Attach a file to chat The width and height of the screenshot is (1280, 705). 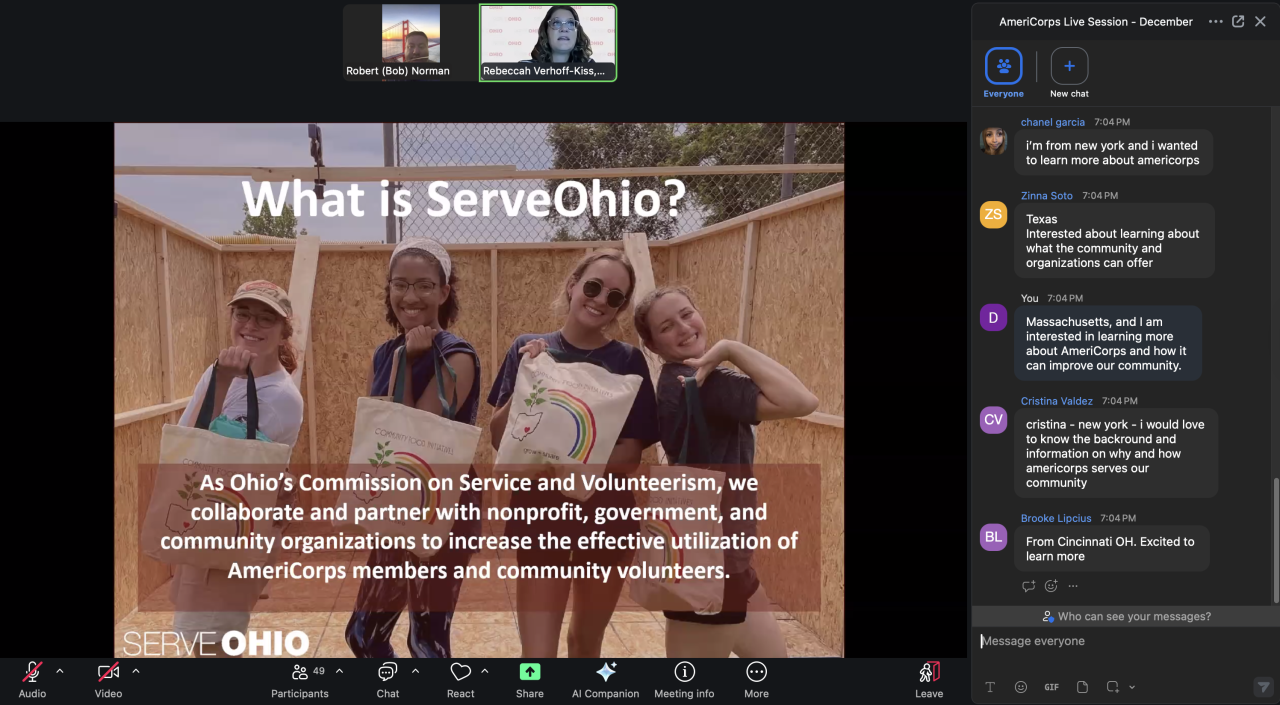(x=1082, y=687)
